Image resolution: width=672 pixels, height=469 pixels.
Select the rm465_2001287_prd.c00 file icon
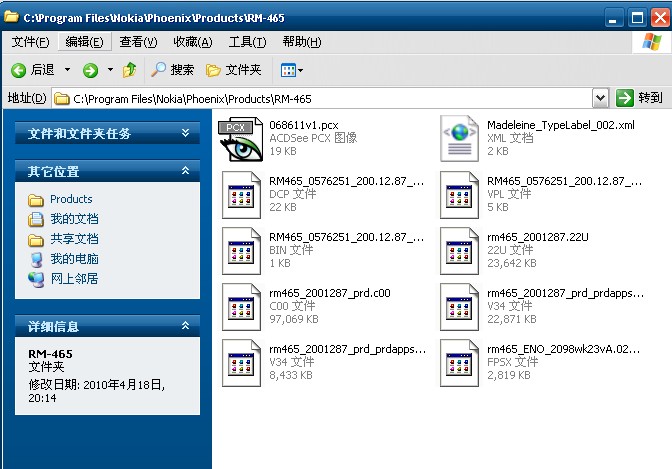pyautogui.click(x=241, y=307)
